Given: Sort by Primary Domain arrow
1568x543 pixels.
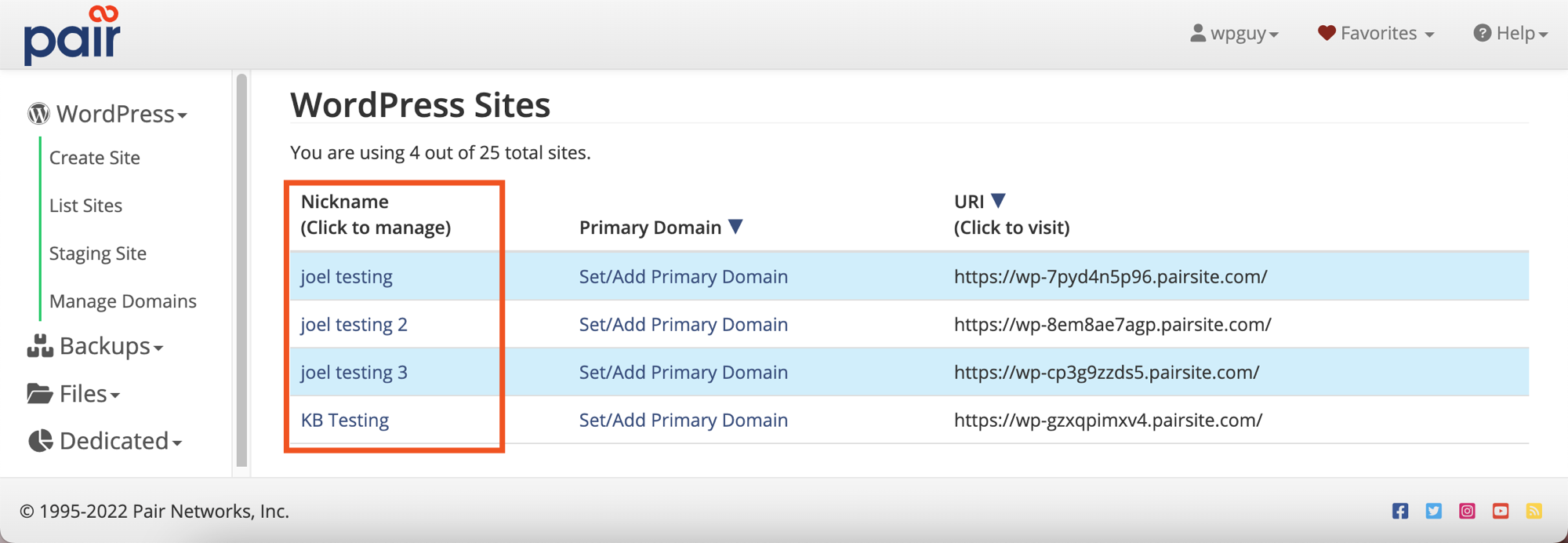Looking at the screenshot, I should tap(735, 227).
